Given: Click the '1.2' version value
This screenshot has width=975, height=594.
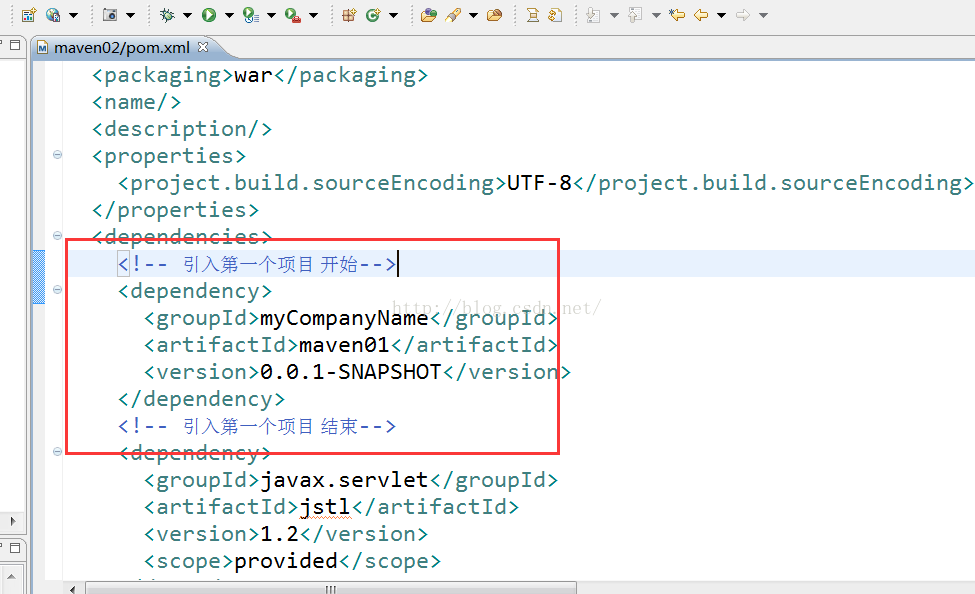Looking at the screenshot, I should [279, 534].
